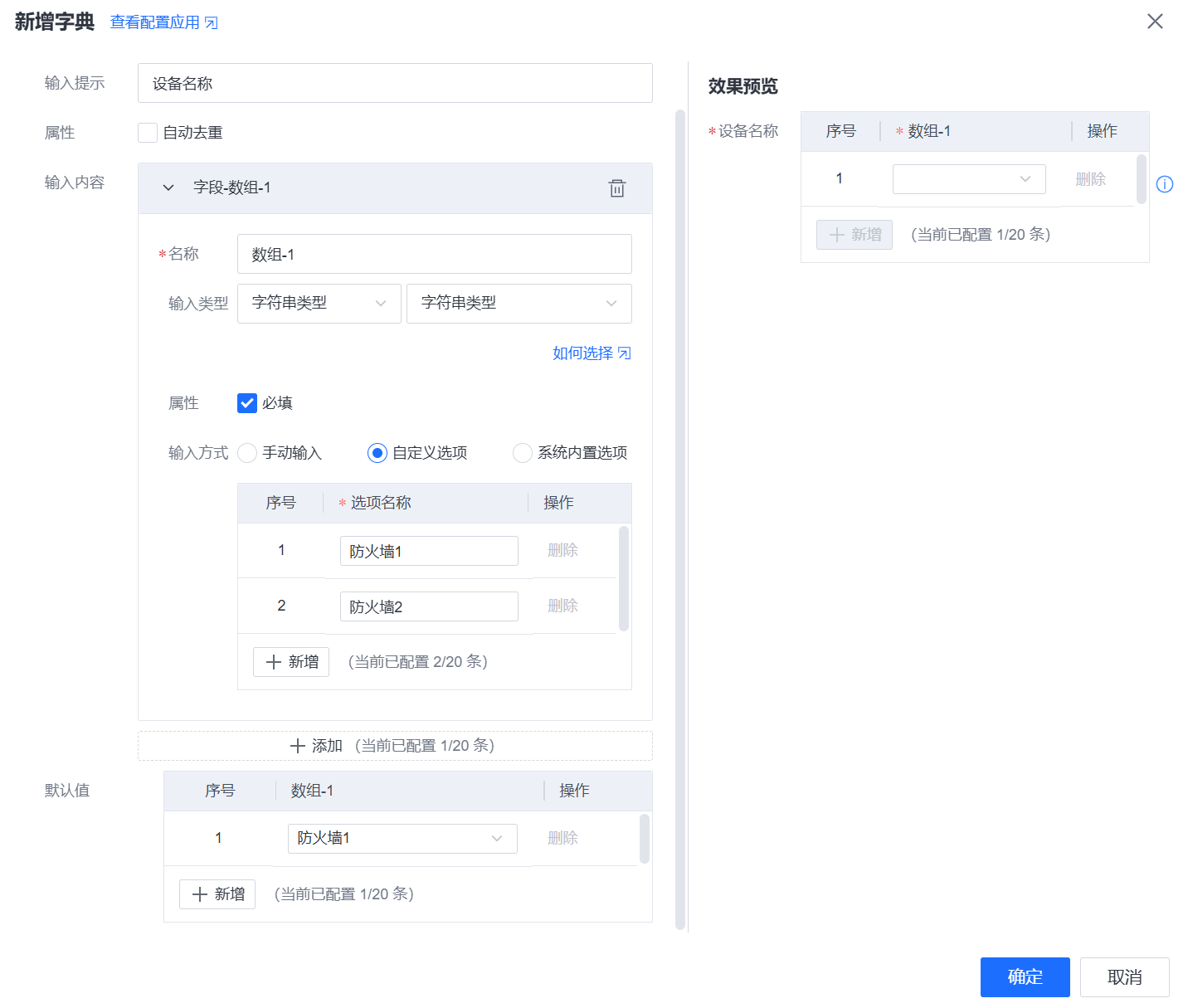Viewport: 1188px width, 1008px height.
Task: Close the 新增字典 dialog with X
Action: (x=1155, y=22)
